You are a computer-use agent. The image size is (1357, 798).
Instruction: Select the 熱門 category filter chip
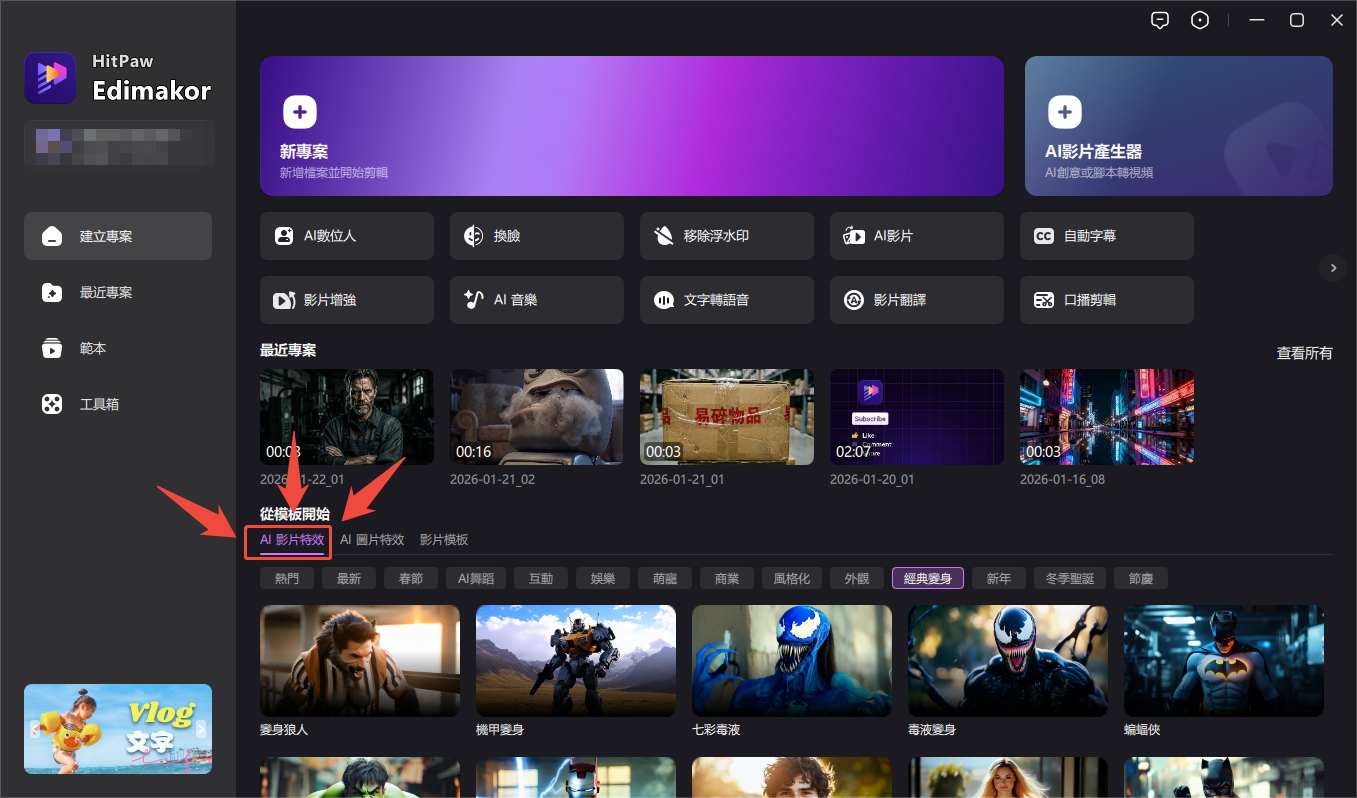287,578
